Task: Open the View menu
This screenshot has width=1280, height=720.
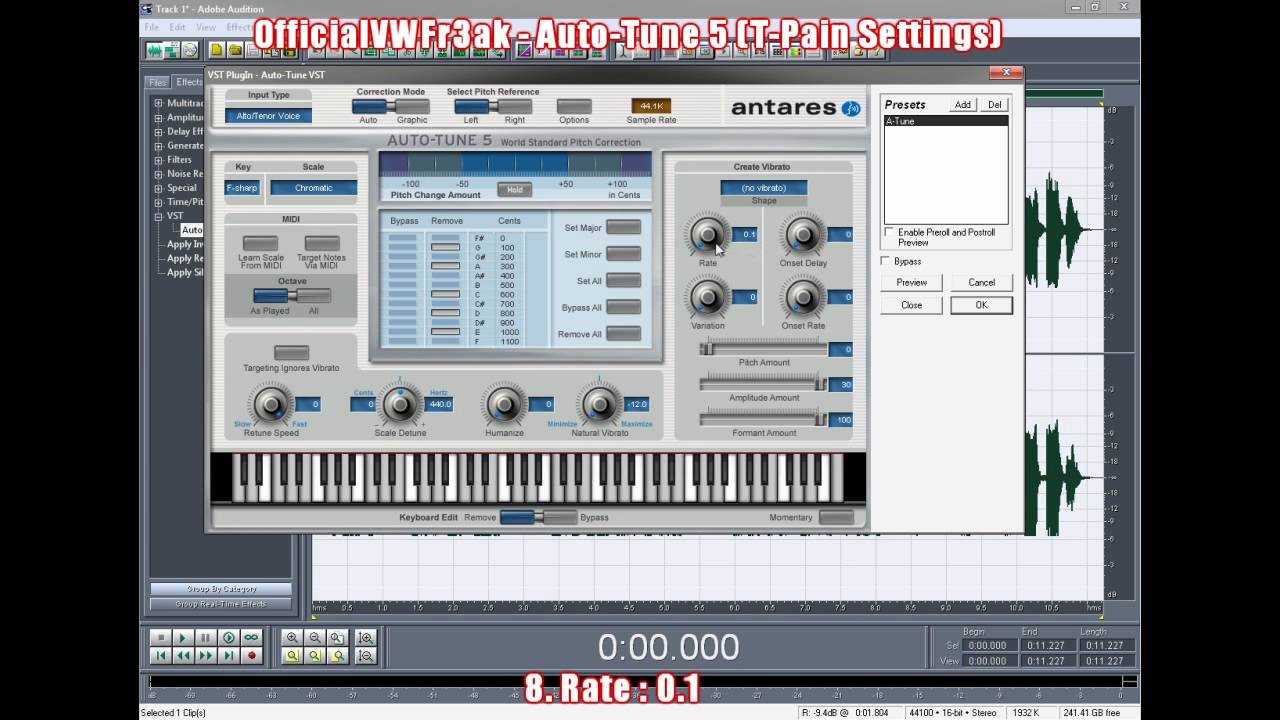Action: (205, 27)
